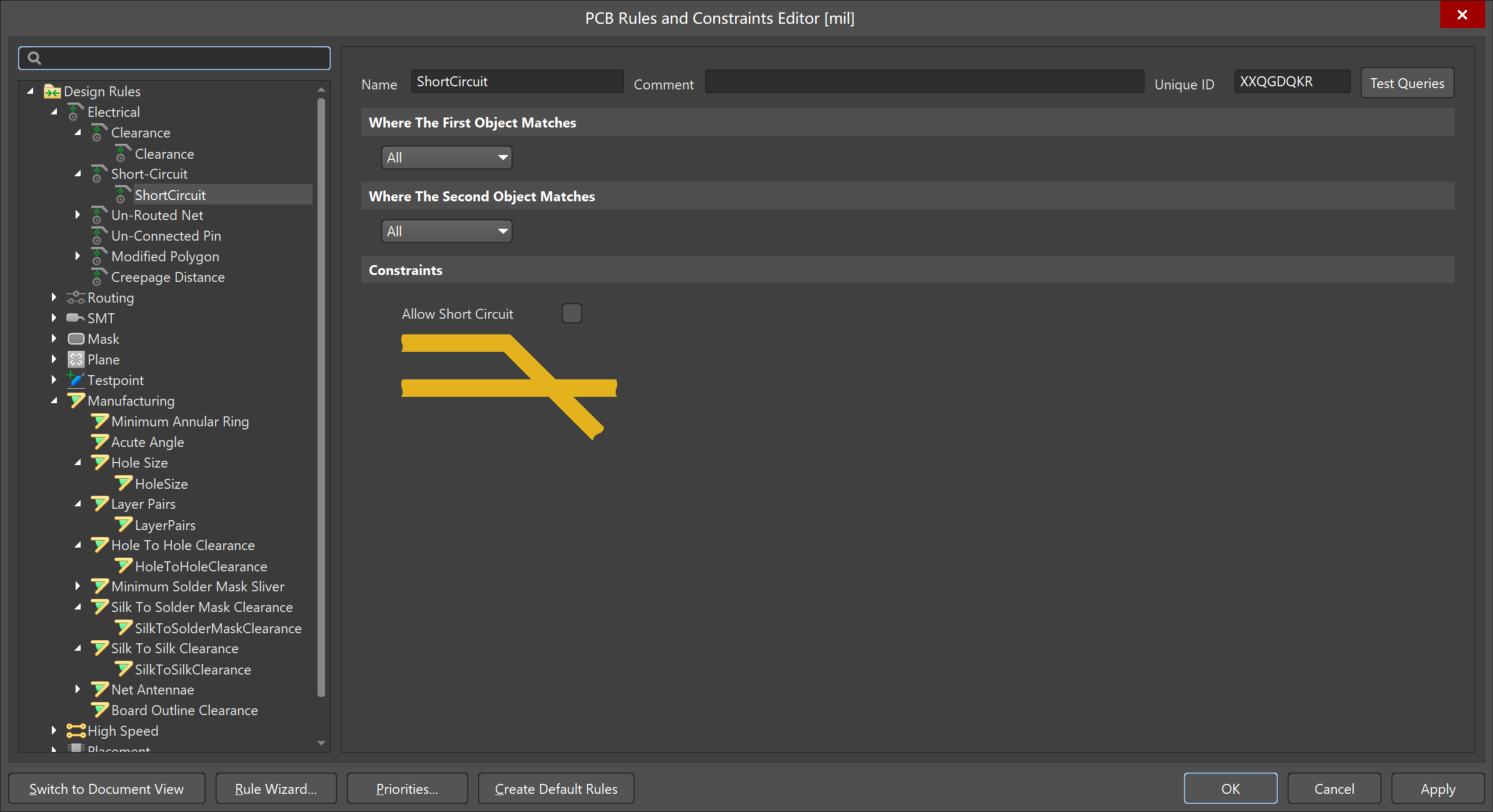Open the first object matches dropdown
Image resolution: width=1493 pixels, height=812 pixels.
(x=446, y=158)
